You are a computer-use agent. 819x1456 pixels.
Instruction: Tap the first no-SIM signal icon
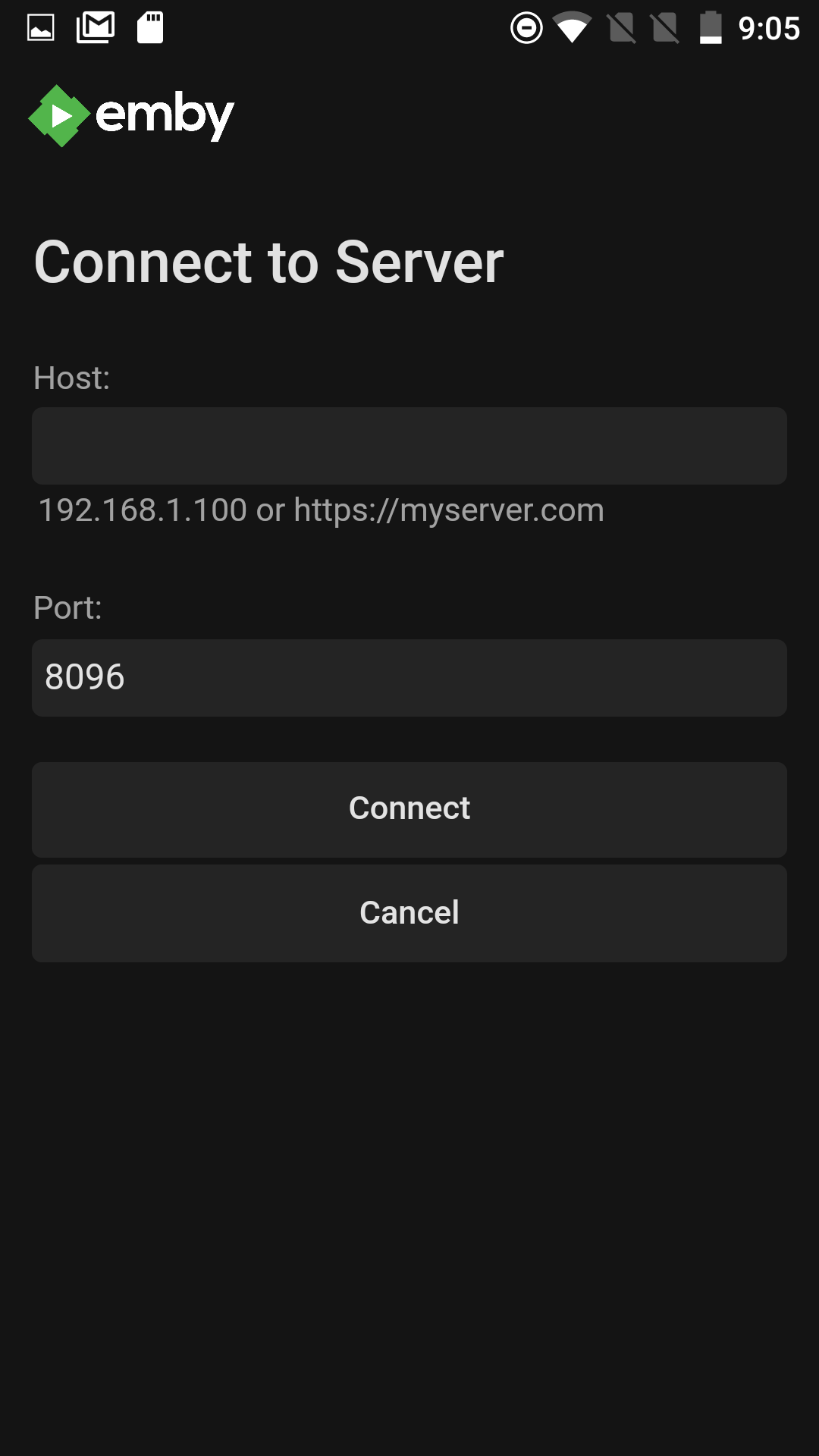(x=622, y=28)
